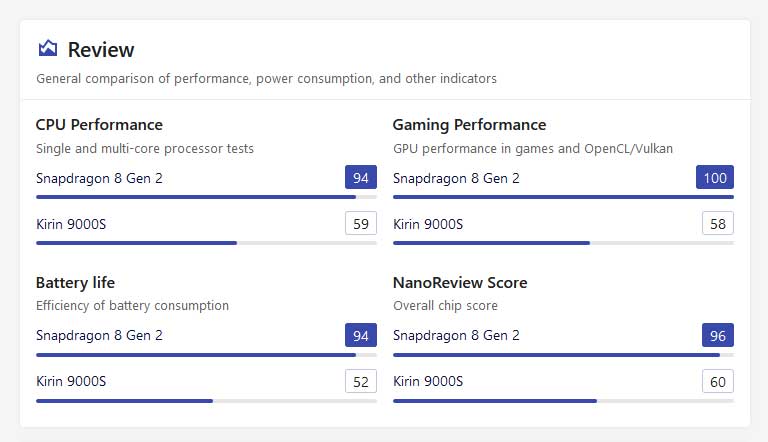Image resolution: width=768 pixels, height=442 pixels.
Task: Click the Review heading
Action: pyautogui.click(x=101, y=49)
